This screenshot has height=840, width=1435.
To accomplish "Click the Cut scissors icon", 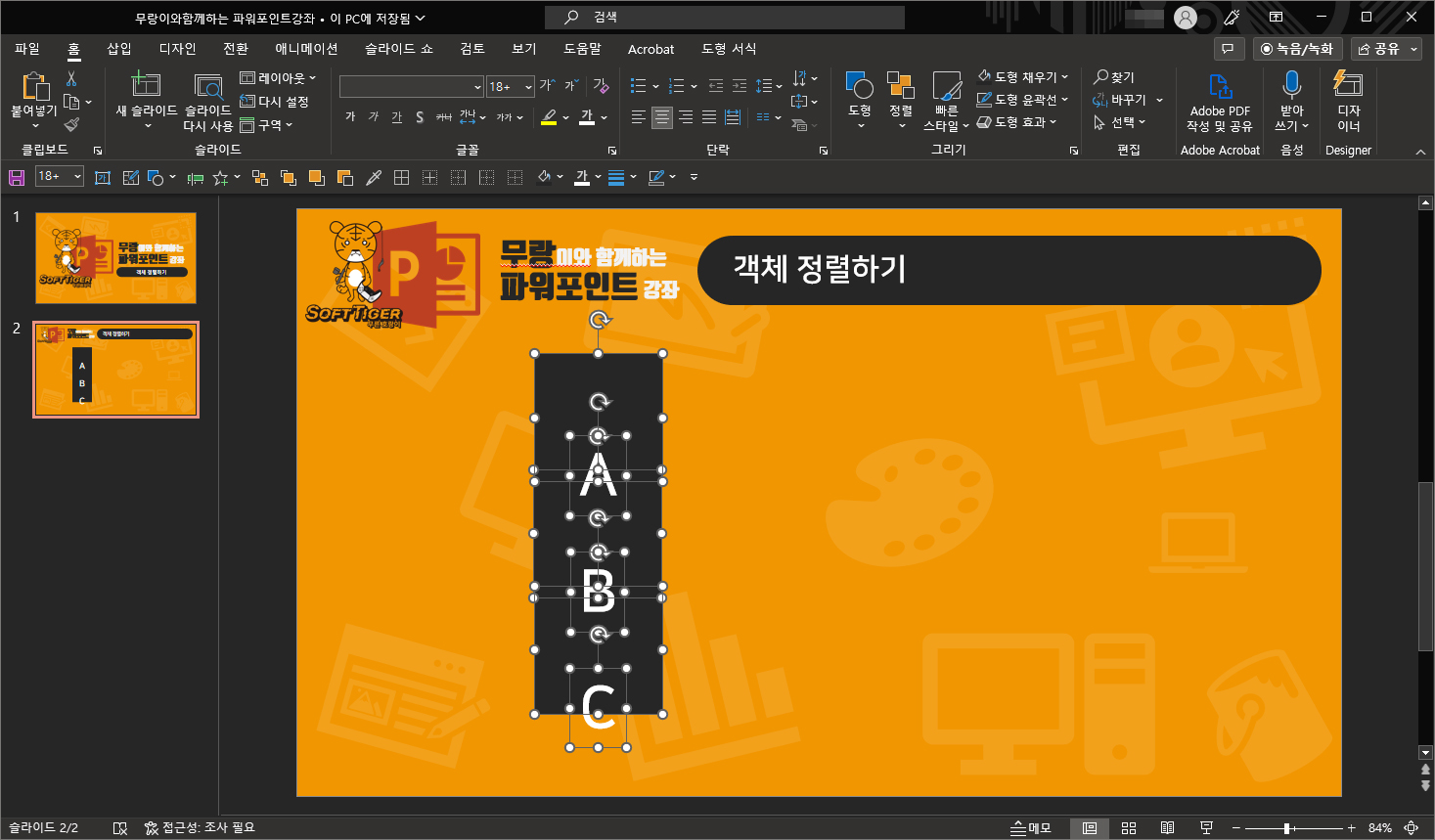I will coord(71,79).
